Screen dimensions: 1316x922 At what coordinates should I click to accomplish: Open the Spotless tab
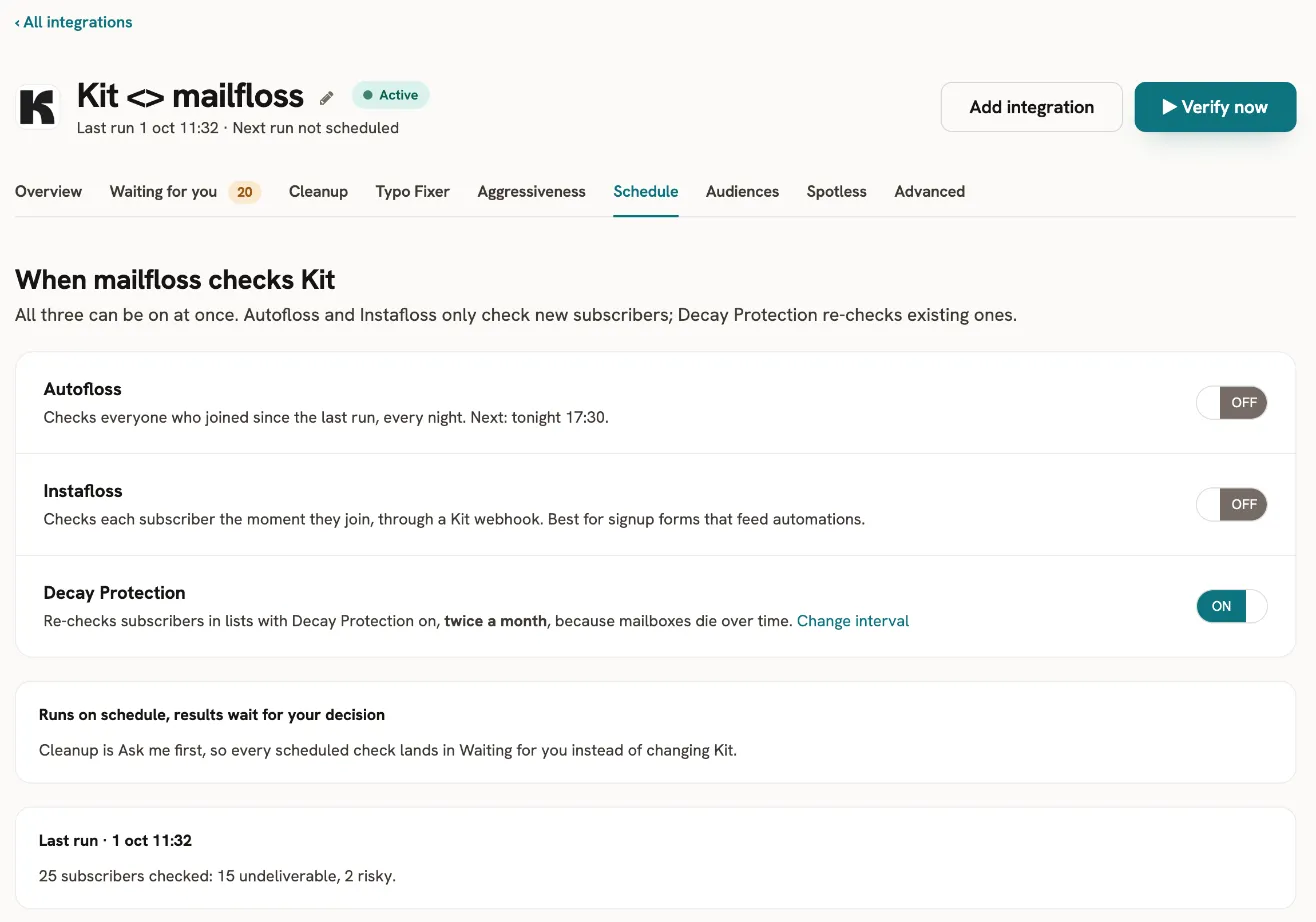pos(837,191)
